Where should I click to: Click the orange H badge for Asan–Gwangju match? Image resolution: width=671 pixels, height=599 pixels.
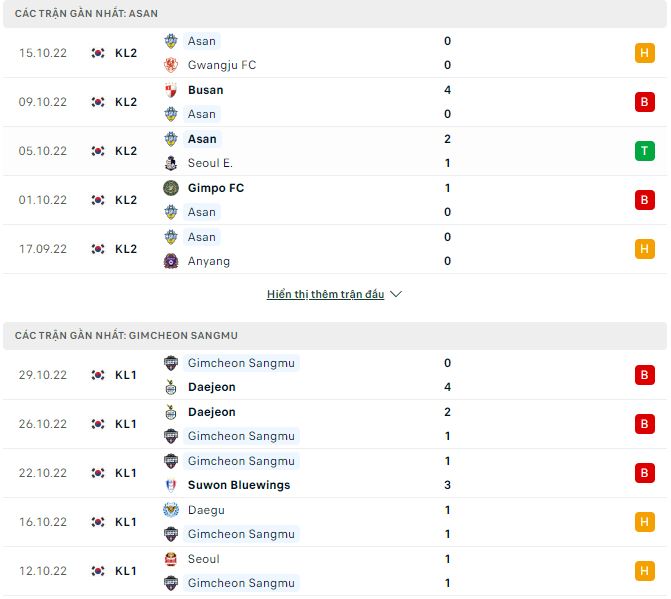coord(644,53)
